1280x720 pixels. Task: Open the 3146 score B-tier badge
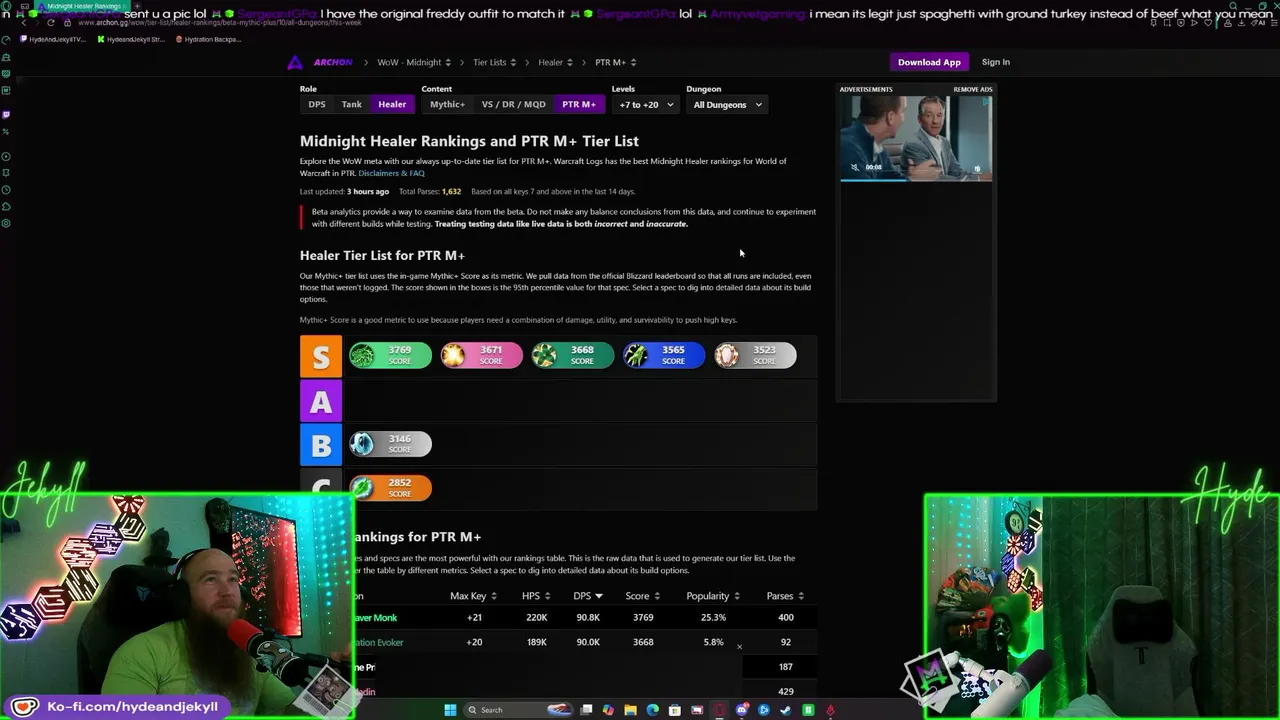pyautogui.click(x=390, y=443)
